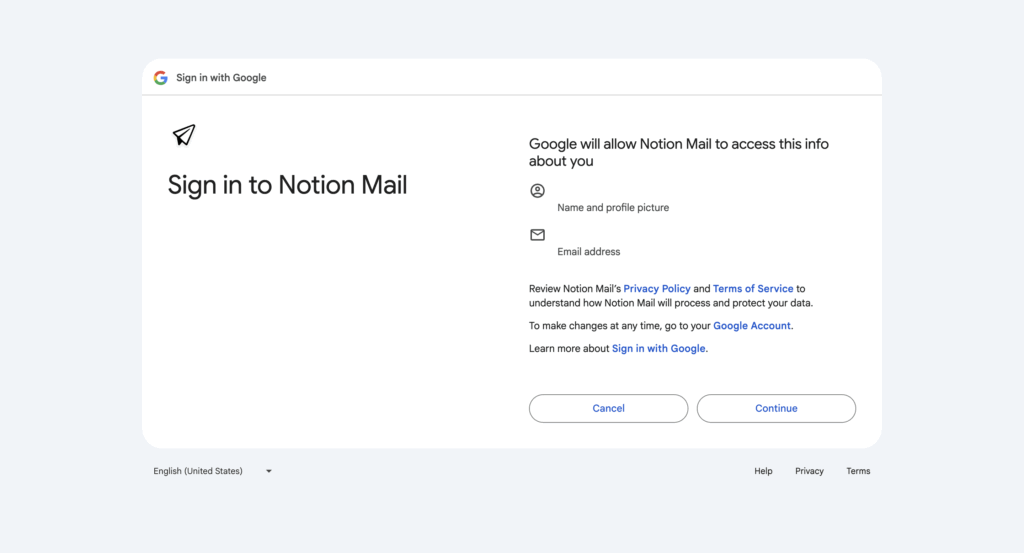Click the "Name and profile picture" label

tap(613, 208)
